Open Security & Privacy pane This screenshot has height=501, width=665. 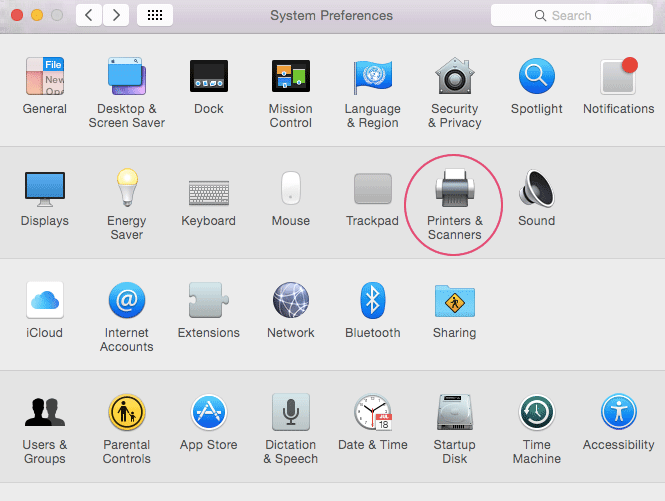(x=455, y=78)
